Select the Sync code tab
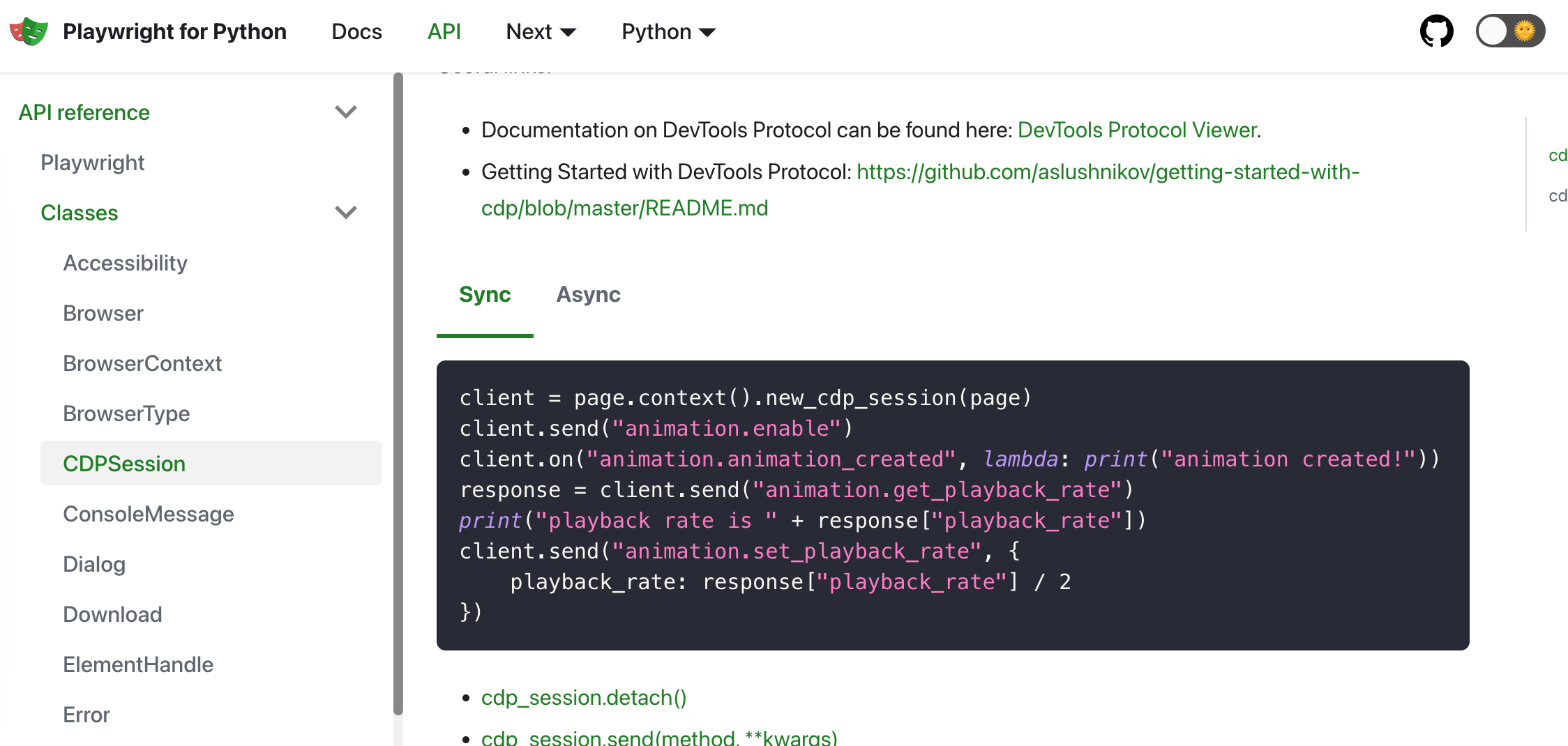This screenshot has width=1568, height=746. click(485, 294)
